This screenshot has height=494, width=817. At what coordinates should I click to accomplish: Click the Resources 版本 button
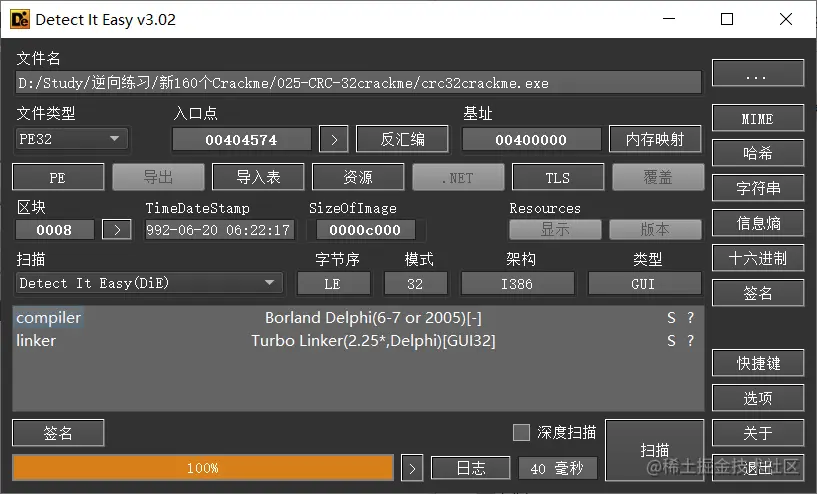click(x=655, y=229)
